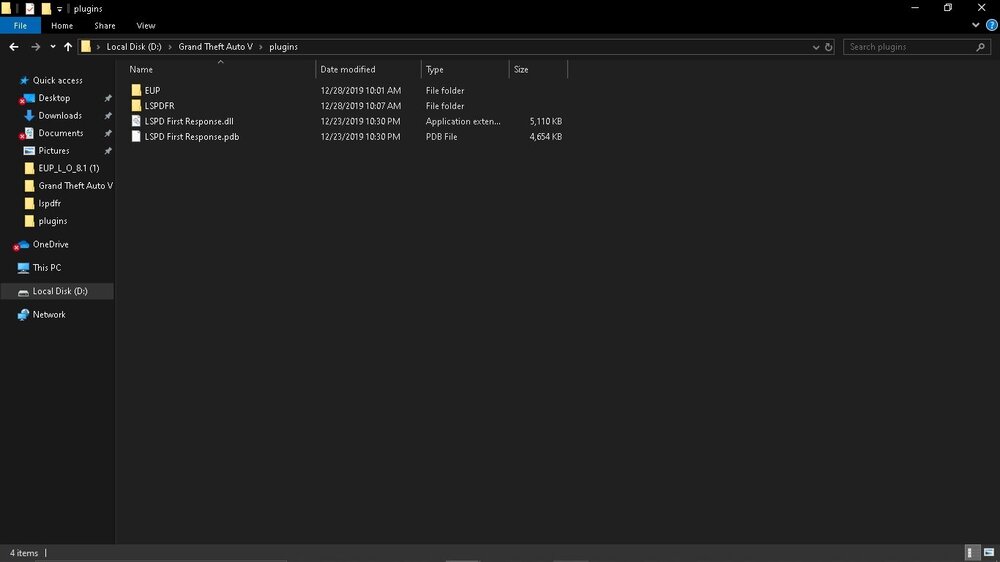Click the EUP folder icon
This screenshot has width=1000, height=562.
click(136, 91)
